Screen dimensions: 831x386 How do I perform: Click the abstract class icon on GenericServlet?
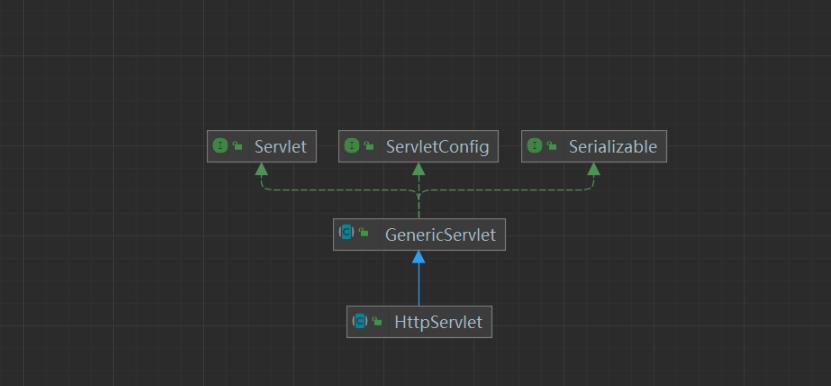click(x=347, y=232)
